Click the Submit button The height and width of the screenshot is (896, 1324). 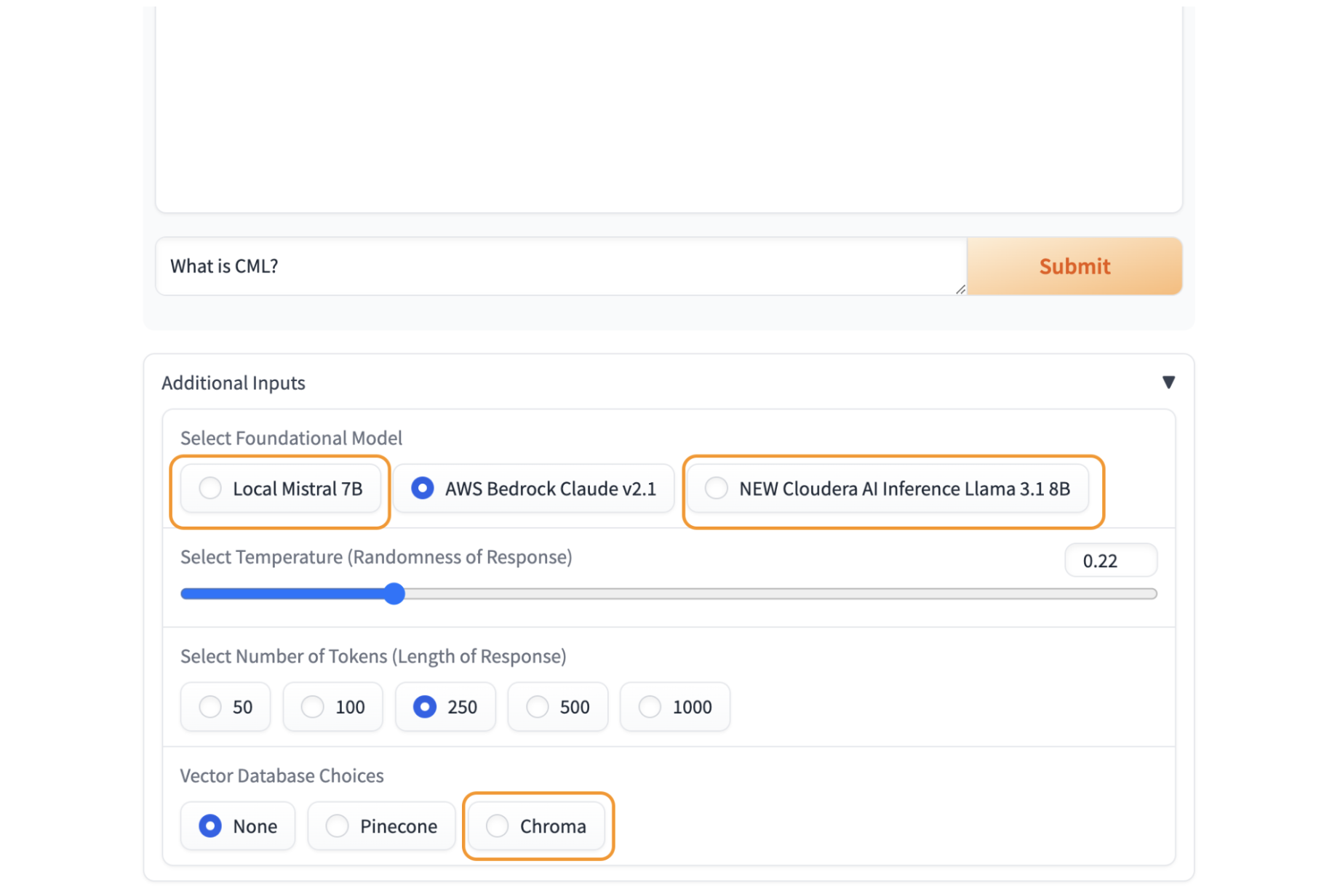1074,266
